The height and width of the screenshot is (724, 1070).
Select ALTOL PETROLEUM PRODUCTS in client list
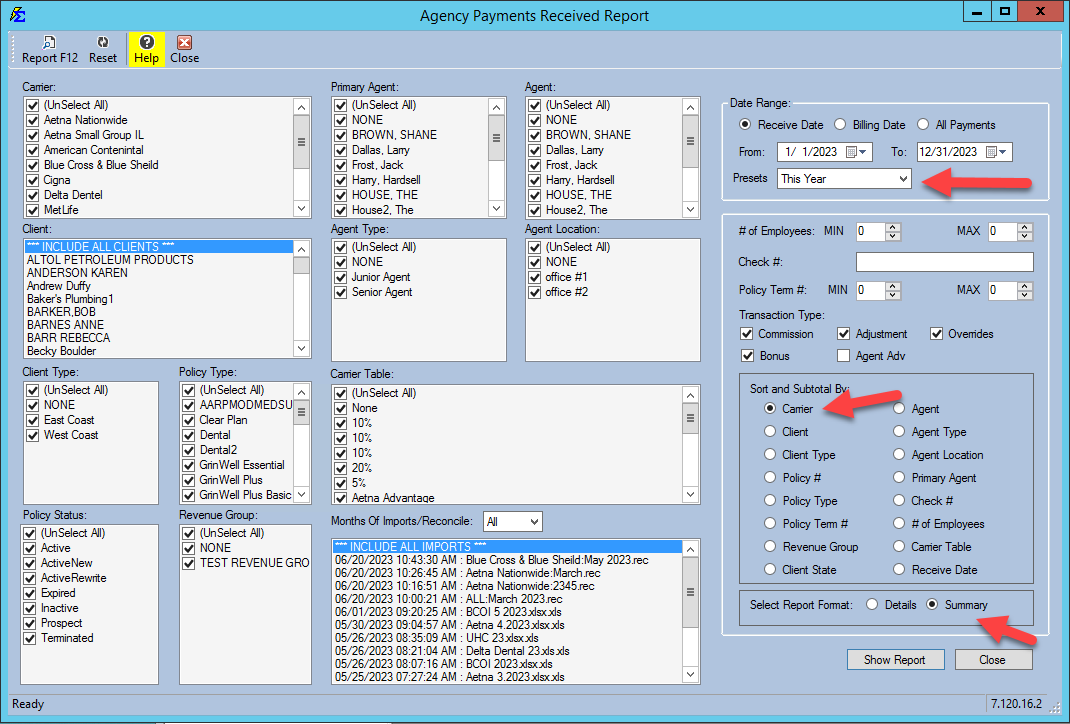tap(110, 260)
